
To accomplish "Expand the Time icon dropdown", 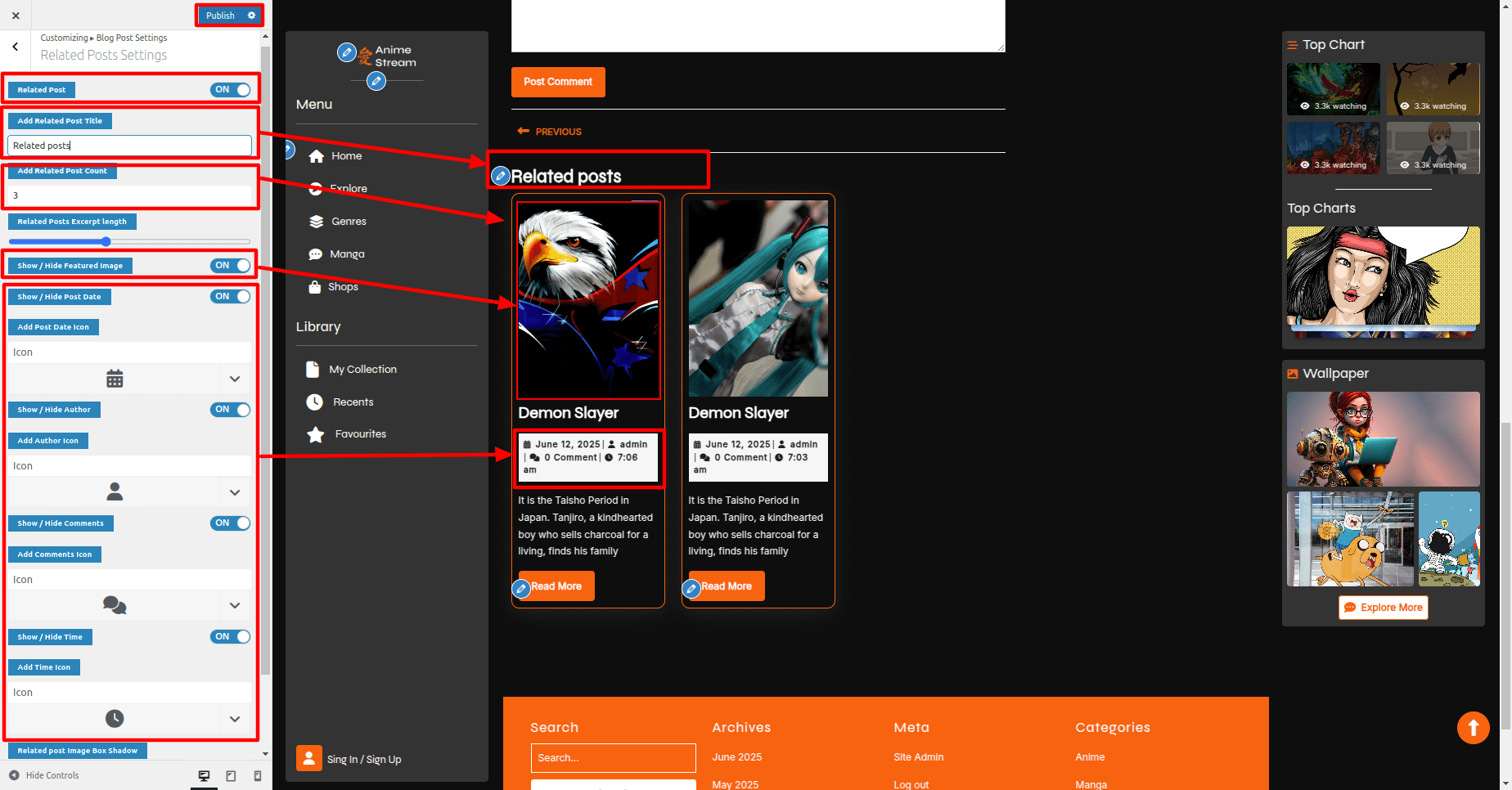I will [x=235, y=719].
